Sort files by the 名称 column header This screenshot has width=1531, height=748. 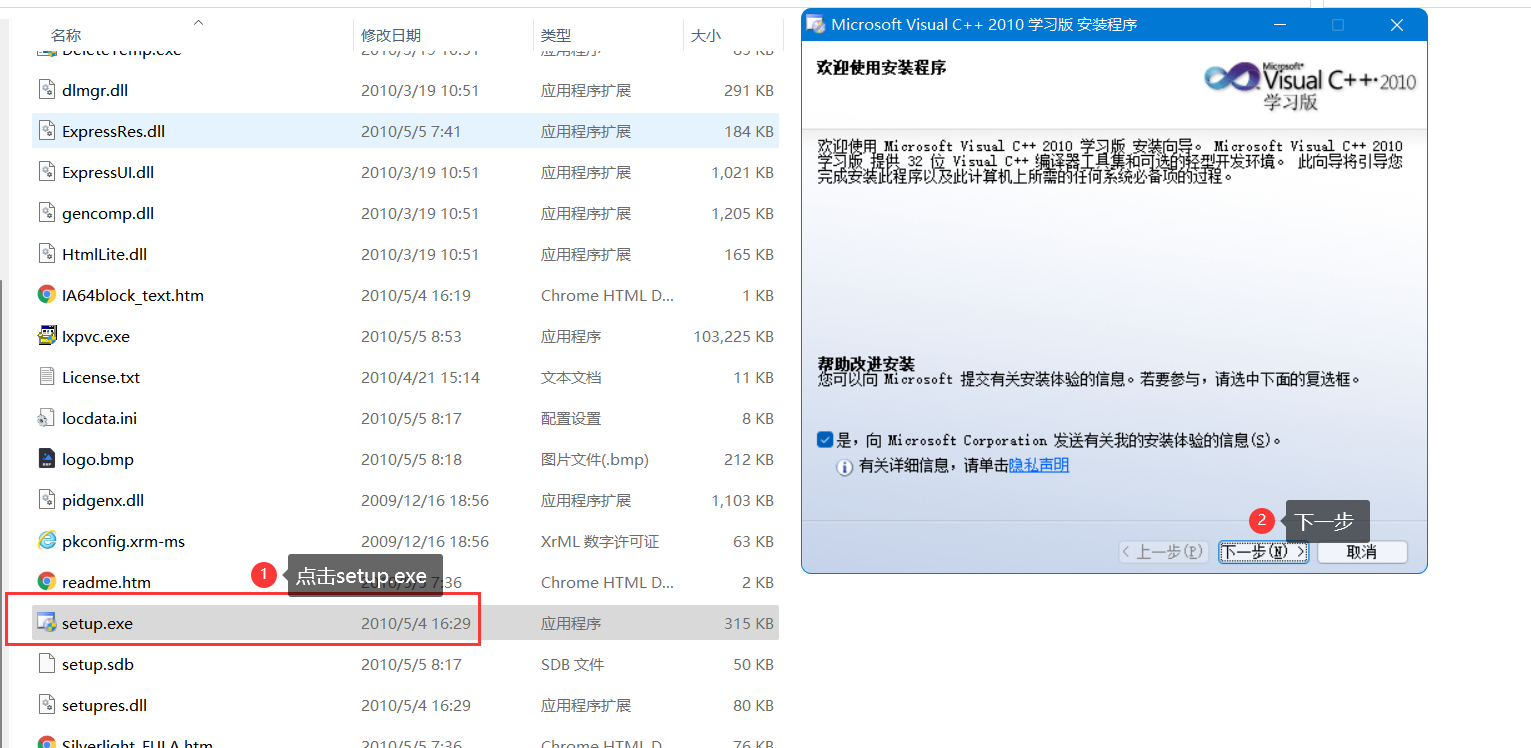point(66,35)
